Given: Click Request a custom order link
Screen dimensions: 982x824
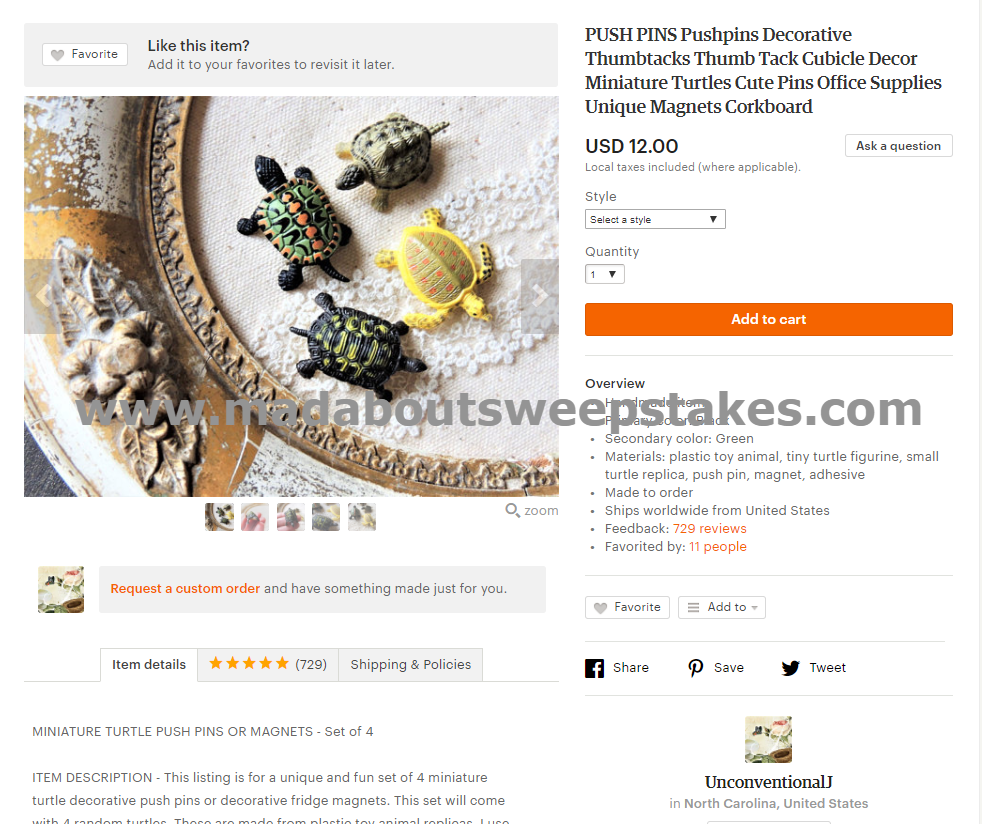Looking at the screenshot, I should [x=185, y=589].
